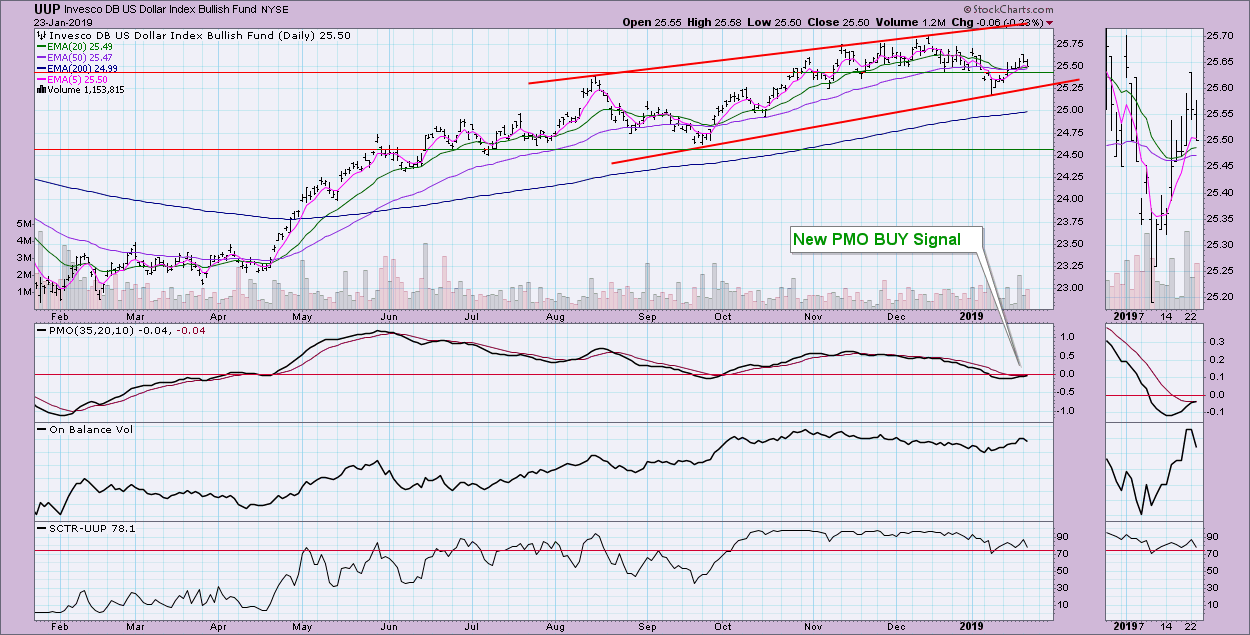The width and height of the screenshot is (1250, 635).
Task: Click the purple EMA(50) line swatch
Action: pos(40,56)
